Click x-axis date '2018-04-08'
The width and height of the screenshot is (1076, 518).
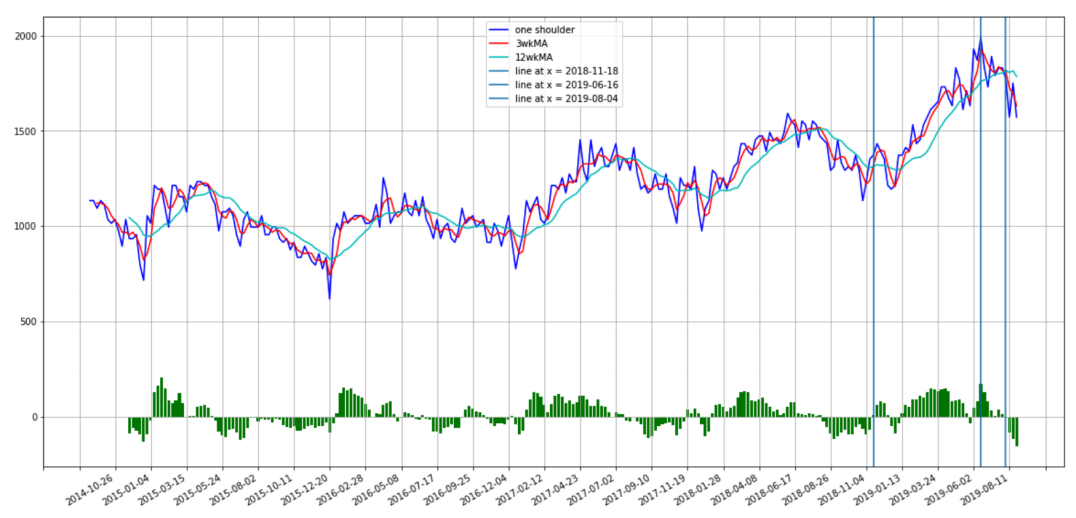tap(734, 488)
